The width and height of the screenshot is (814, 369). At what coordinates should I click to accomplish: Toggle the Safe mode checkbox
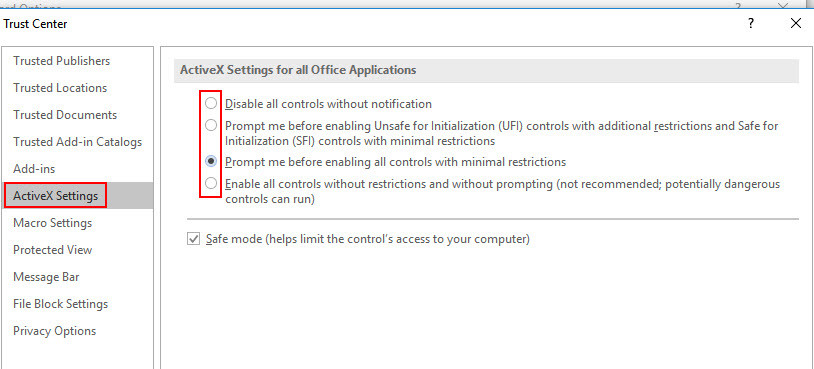[194, 239]
